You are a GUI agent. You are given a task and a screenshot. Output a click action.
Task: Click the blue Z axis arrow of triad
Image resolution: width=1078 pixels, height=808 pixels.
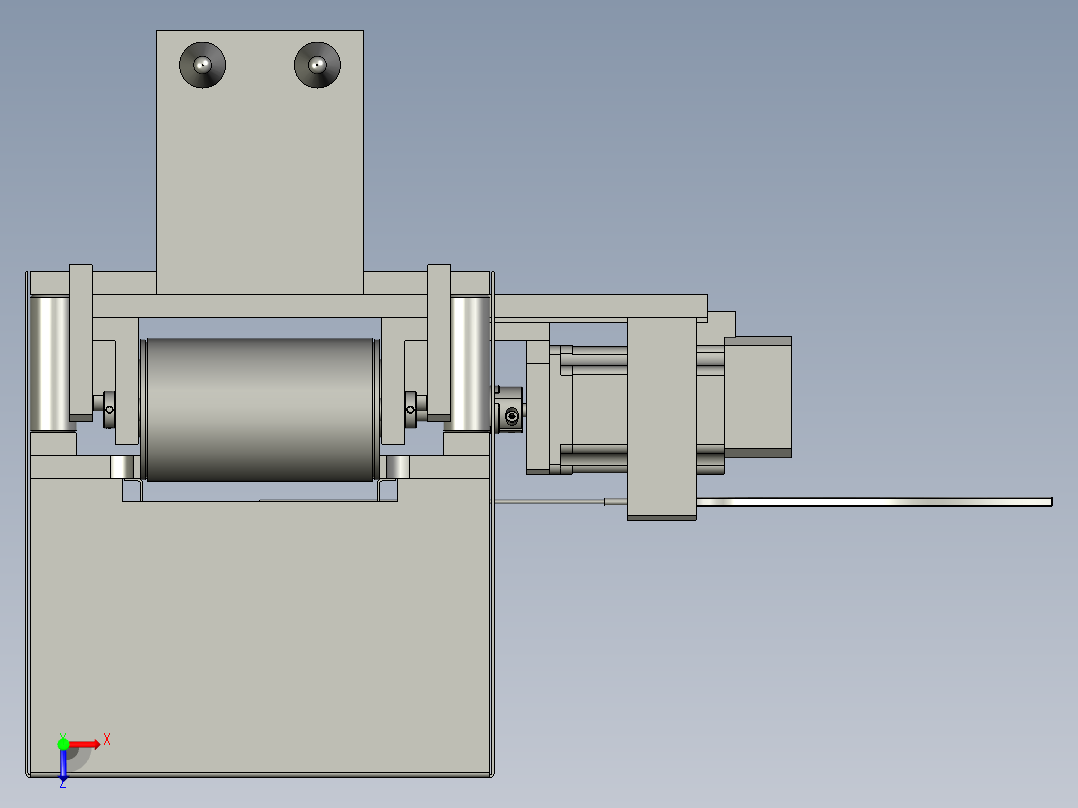pyautogui.click(x=63, y=765)
